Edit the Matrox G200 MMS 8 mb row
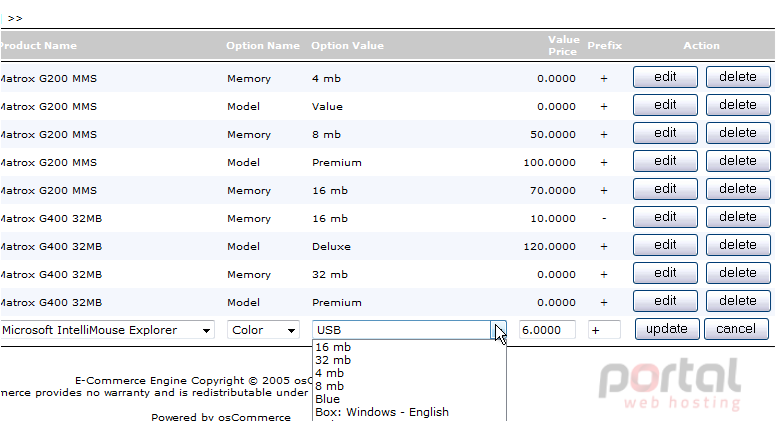This screenshot has height=422, width=776. click(x=665, y=133)
